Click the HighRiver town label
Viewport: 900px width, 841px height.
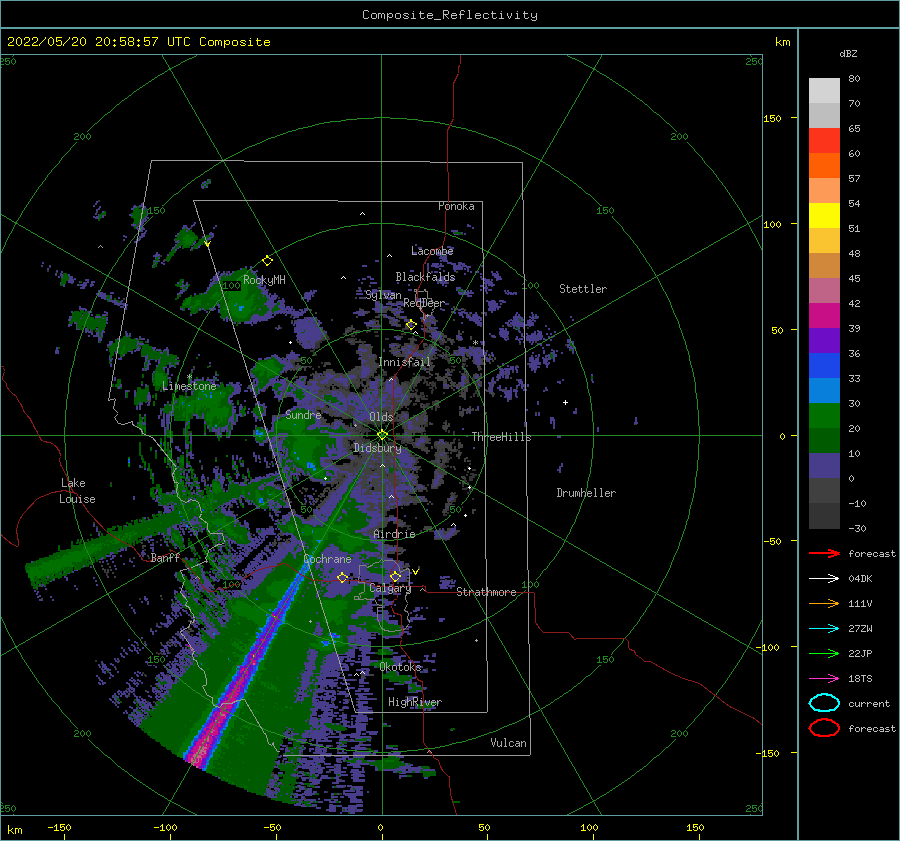(415, 702)
